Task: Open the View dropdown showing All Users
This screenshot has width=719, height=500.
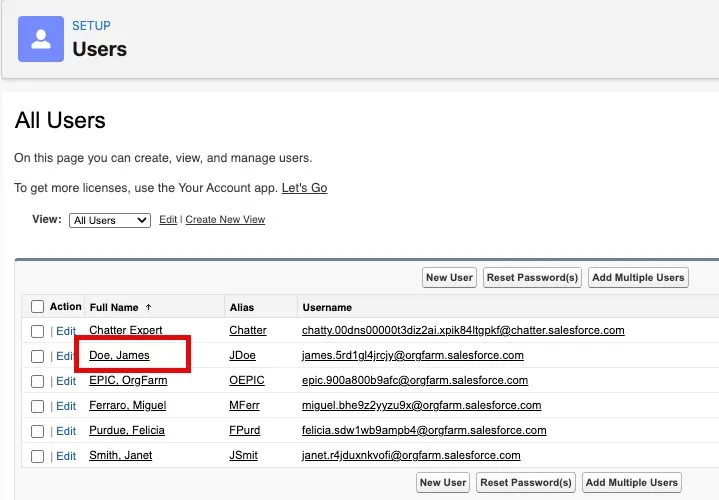Action: coord(110,220)
